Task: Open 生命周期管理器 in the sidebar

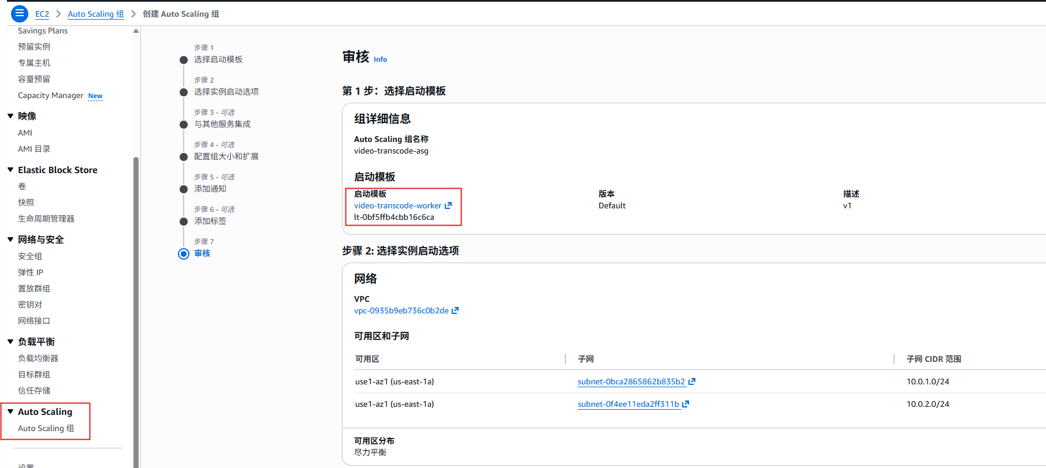Action: coord(46,219)
